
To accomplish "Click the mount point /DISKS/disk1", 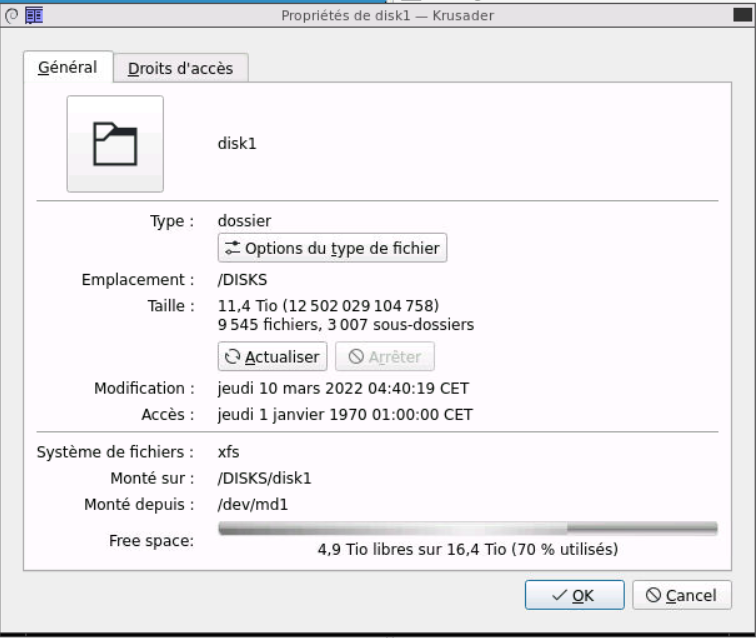I will point(265,478).
